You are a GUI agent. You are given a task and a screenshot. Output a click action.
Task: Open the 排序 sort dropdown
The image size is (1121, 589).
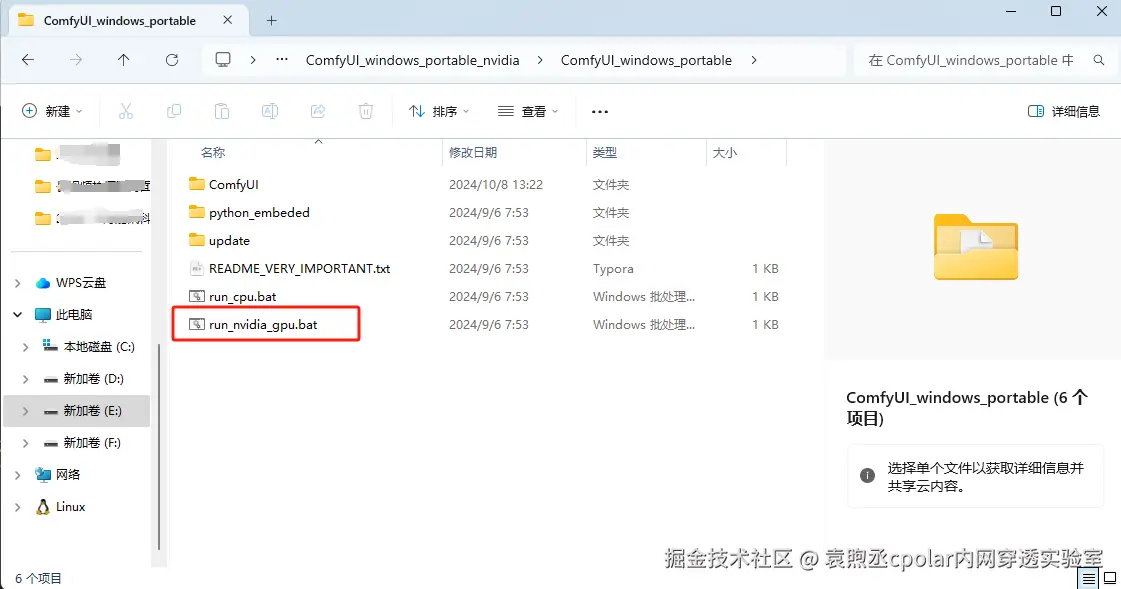click(439, 111)
